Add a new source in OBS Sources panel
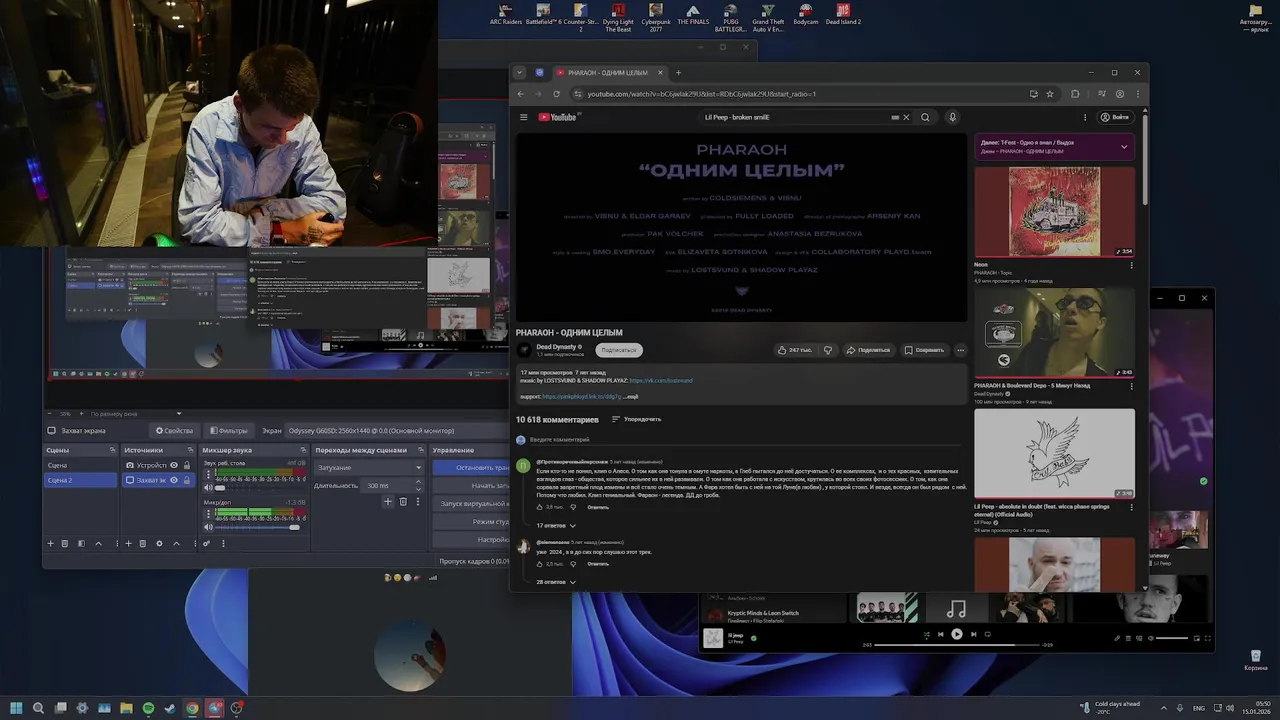Screen dimensions: 1280x720 coord(128,543)
